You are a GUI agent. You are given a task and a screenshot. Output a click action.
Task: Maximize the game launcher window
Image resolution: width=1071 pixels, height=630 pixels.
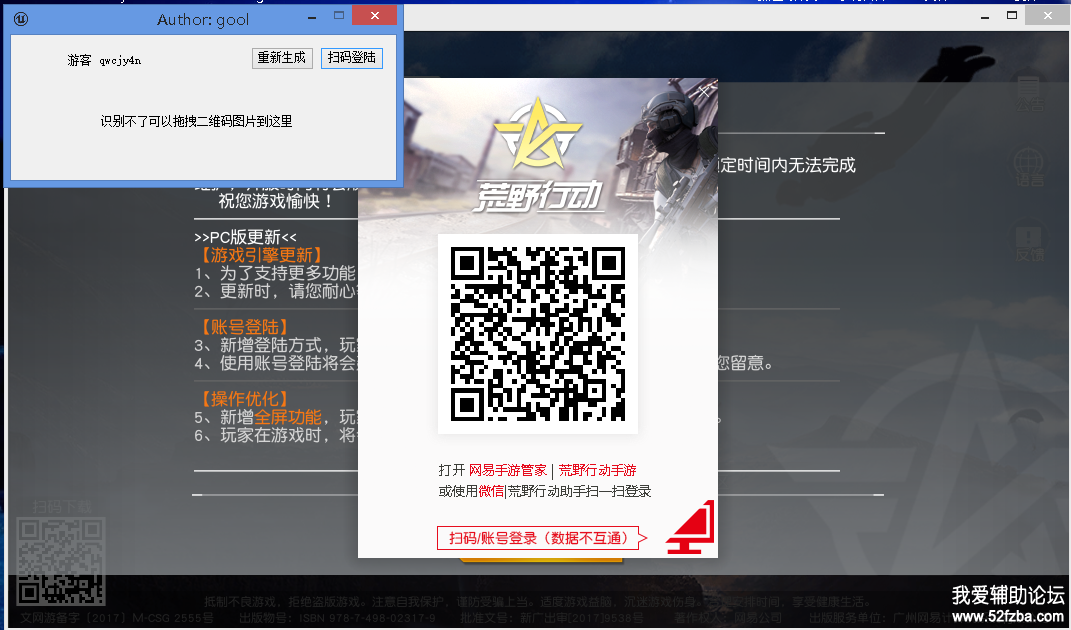[x=1012, y=15]
